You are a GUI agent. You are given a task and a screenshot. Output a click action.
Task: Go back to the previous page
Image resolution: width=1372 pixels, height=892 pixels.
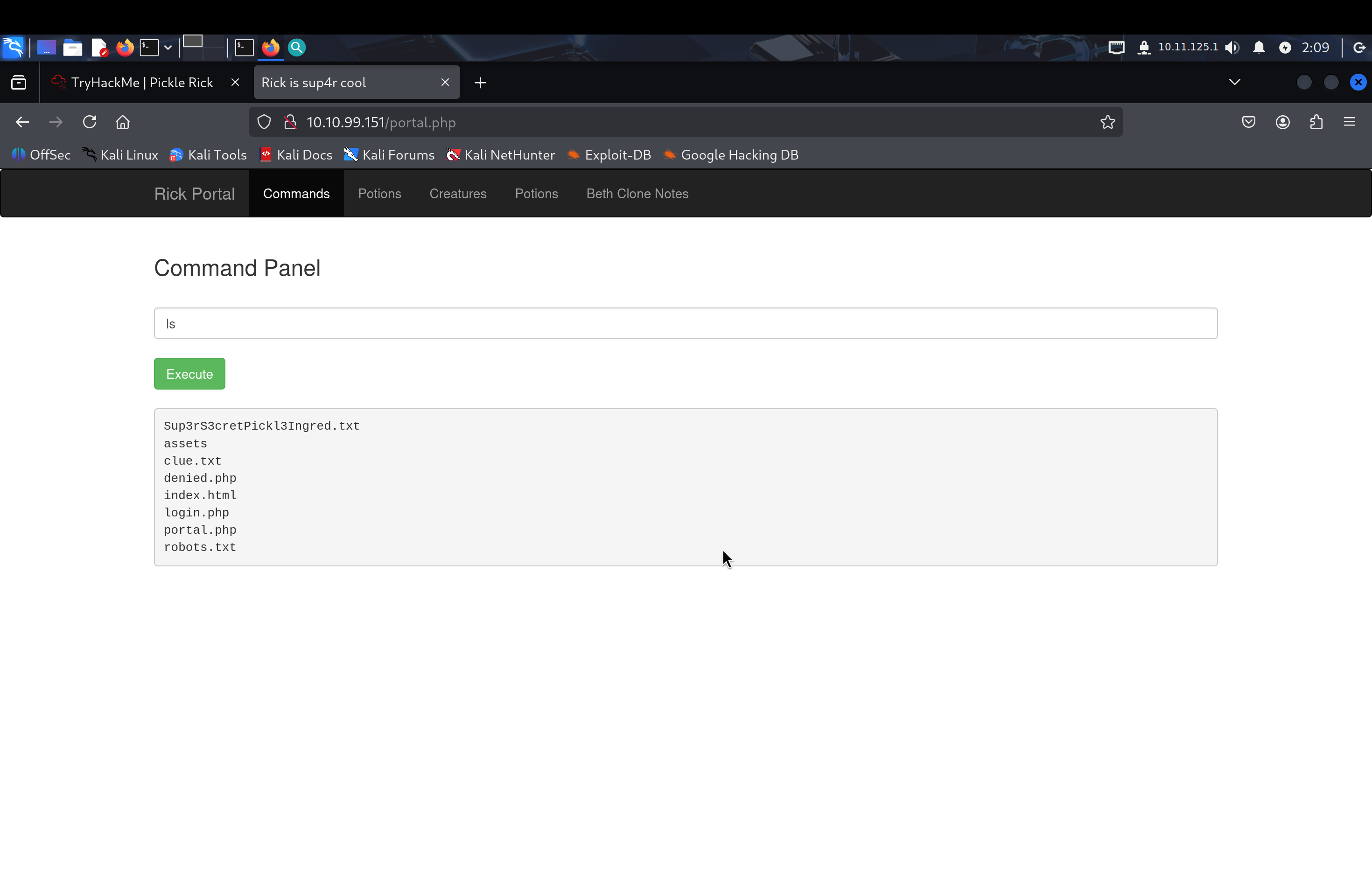pyautogui.click(x=22, y=122)
